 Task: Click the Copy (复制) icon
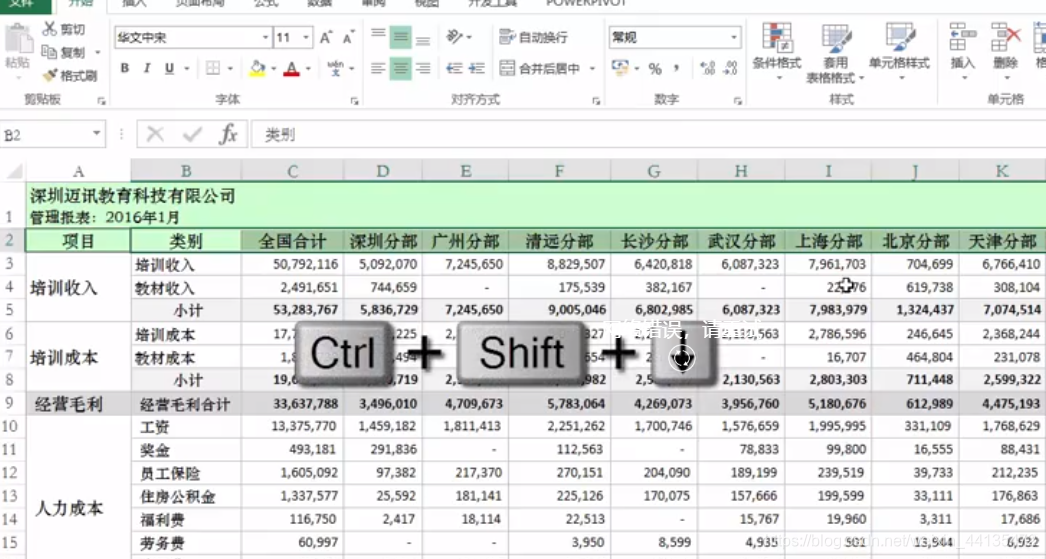pos(49,51)
